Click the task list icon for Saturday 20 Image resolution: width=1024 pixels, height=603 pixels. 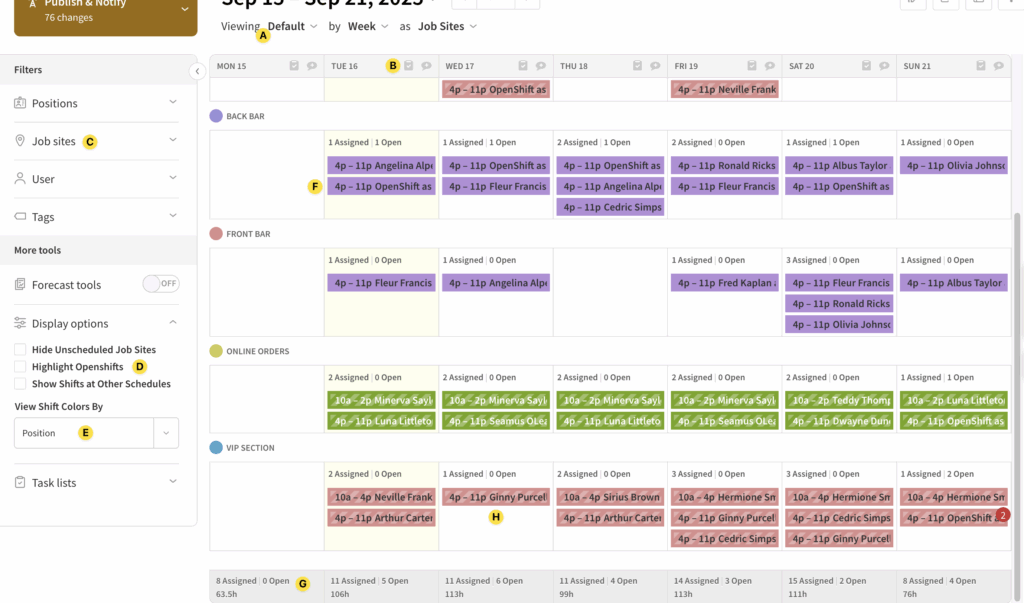(x=867, y=66)
